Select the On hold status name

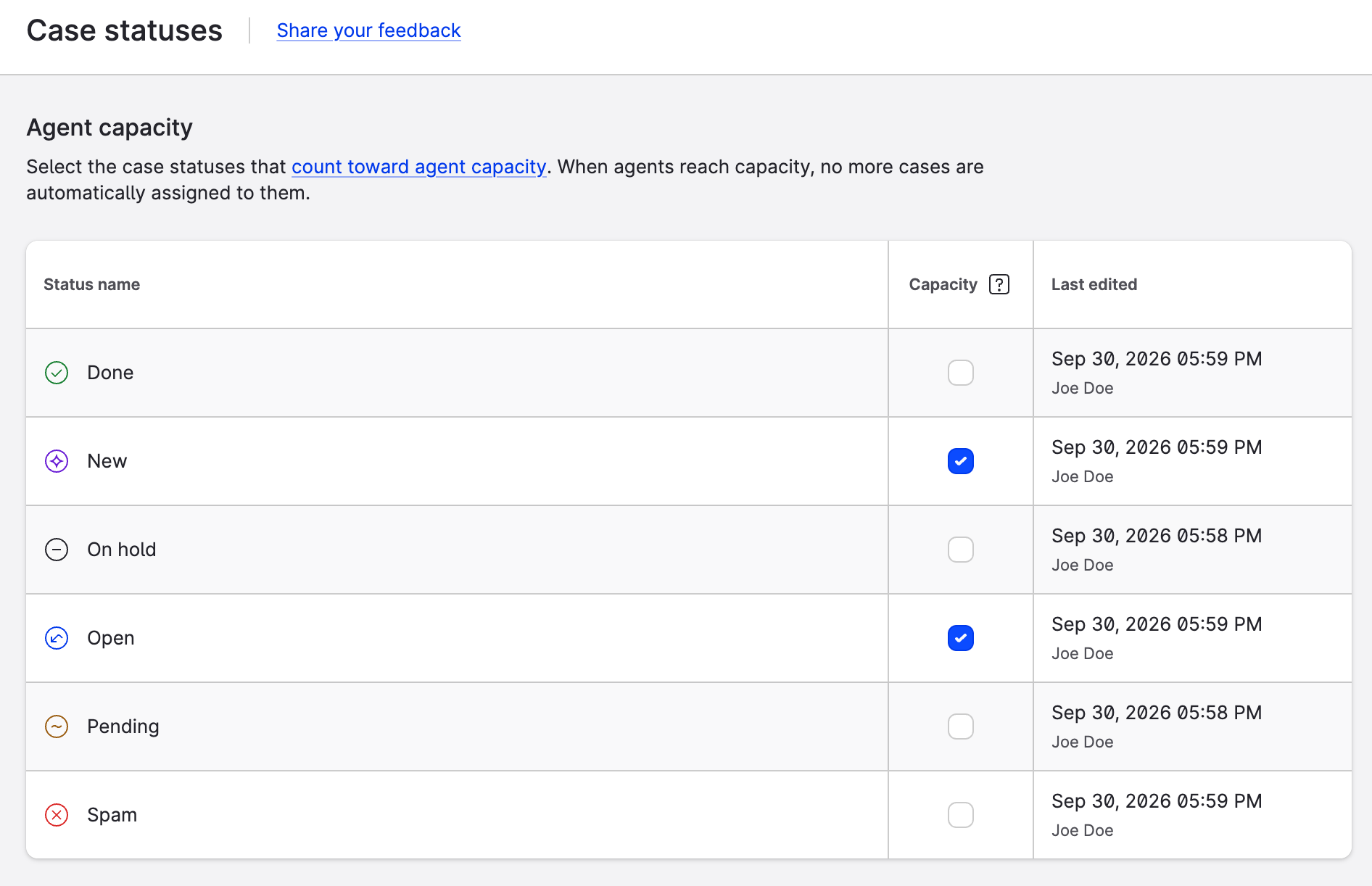pos(121,550)
